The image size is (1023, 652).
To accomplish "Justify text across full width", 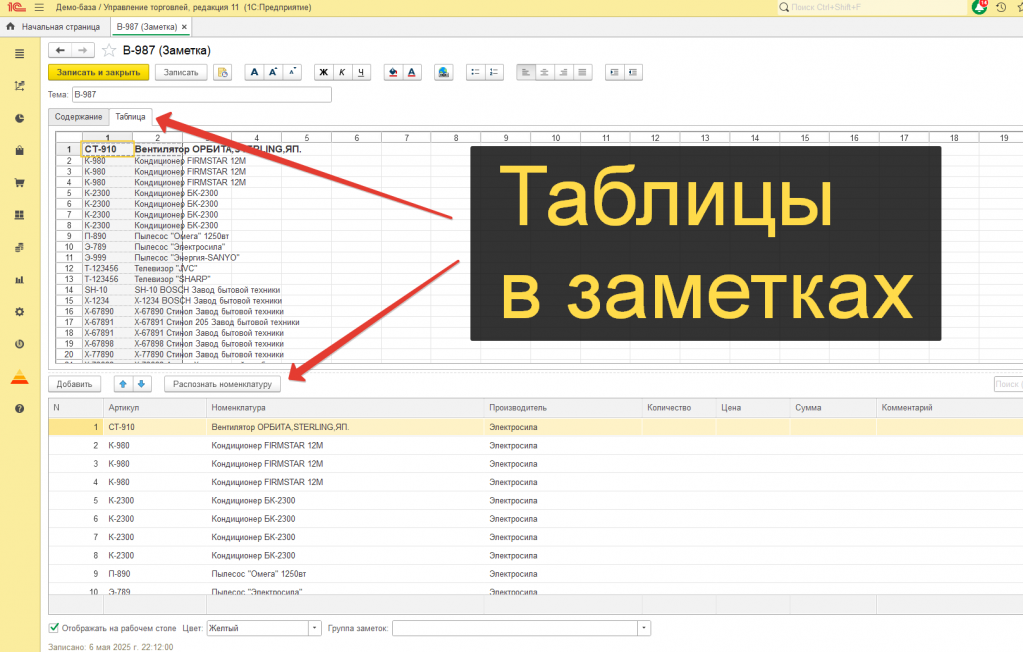I will (582, 72).
